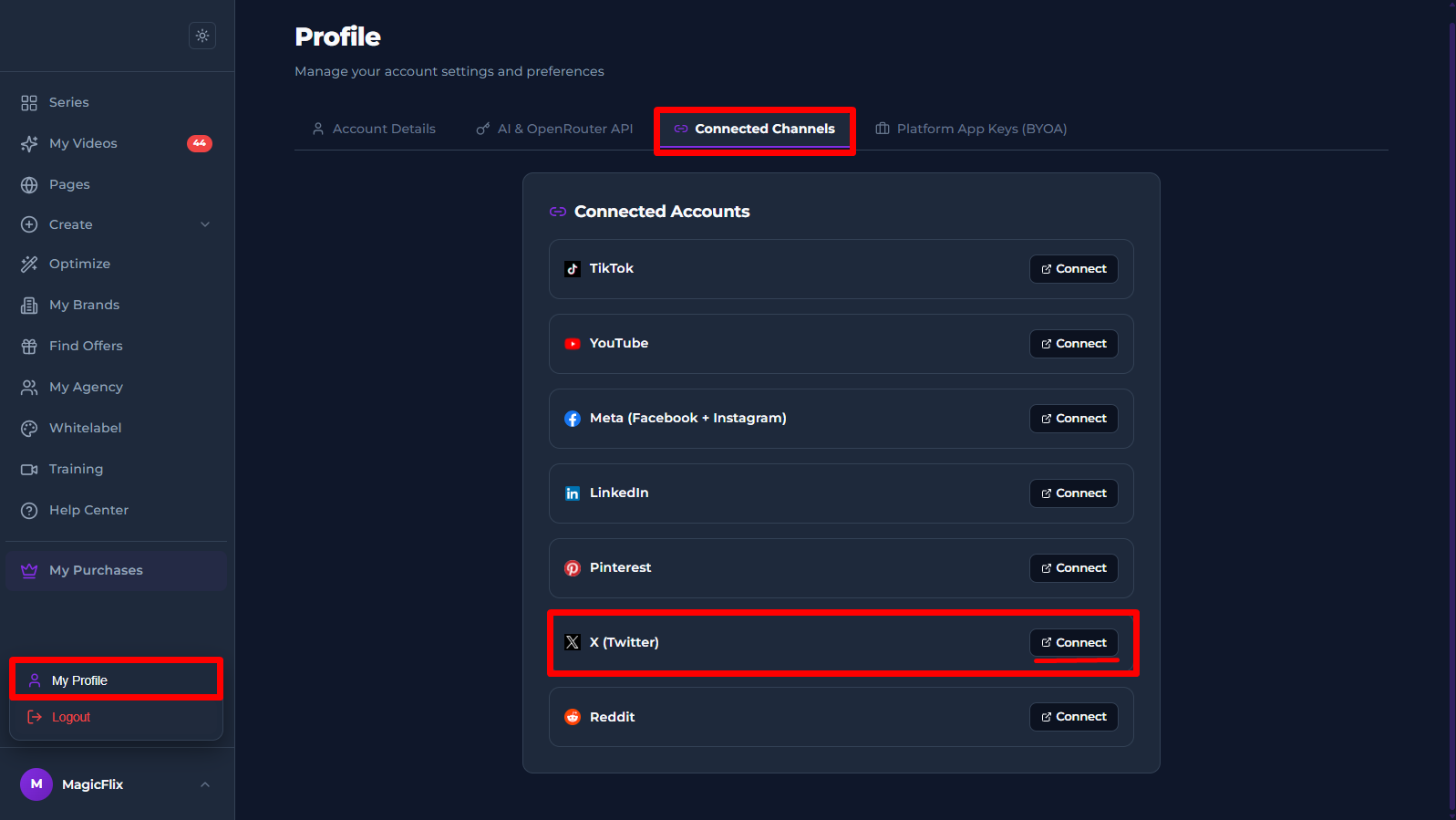Screen dimensions: 1456x820
Task: Click the Logout arrow icon
Action: tap(35, 717)
